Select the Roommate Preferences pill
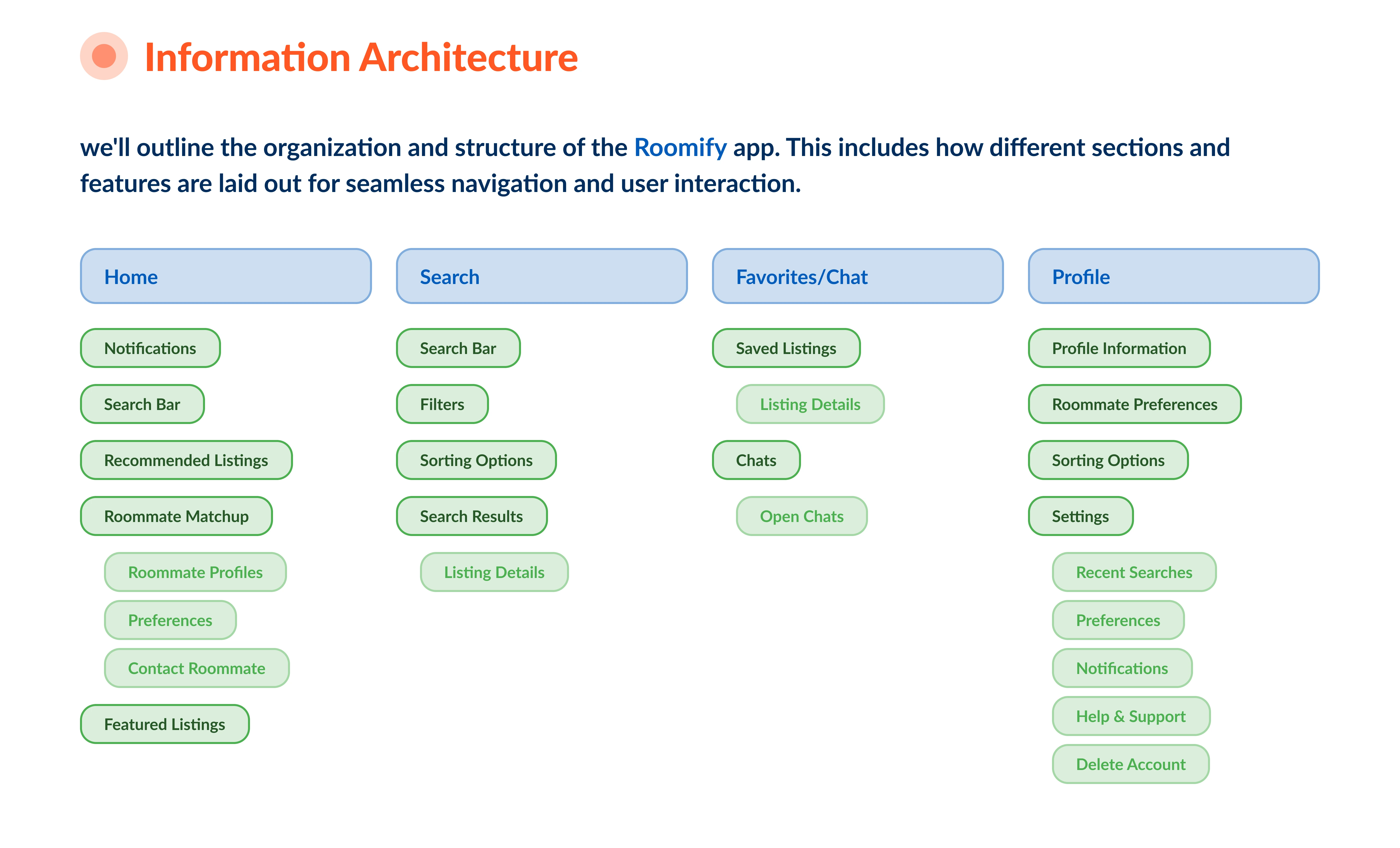 [1135, 404]
